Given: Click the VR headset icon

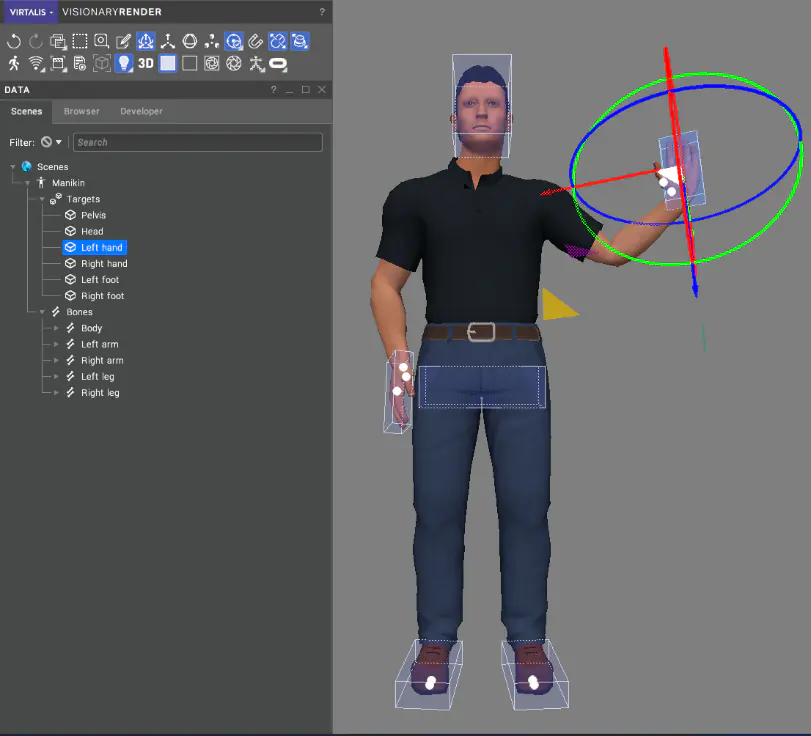Looking at the screenshot, I should pos(278,64).
